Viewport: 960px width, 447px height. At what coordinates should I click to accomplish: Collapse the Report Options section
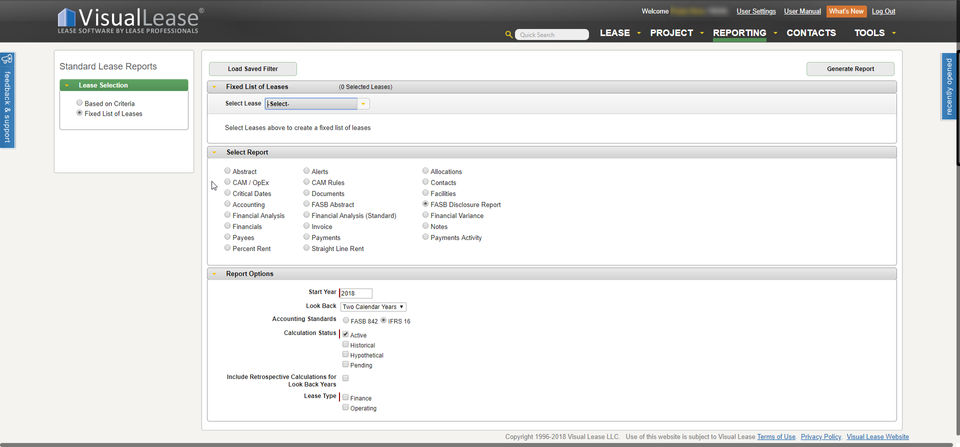[x=214, y=274]
